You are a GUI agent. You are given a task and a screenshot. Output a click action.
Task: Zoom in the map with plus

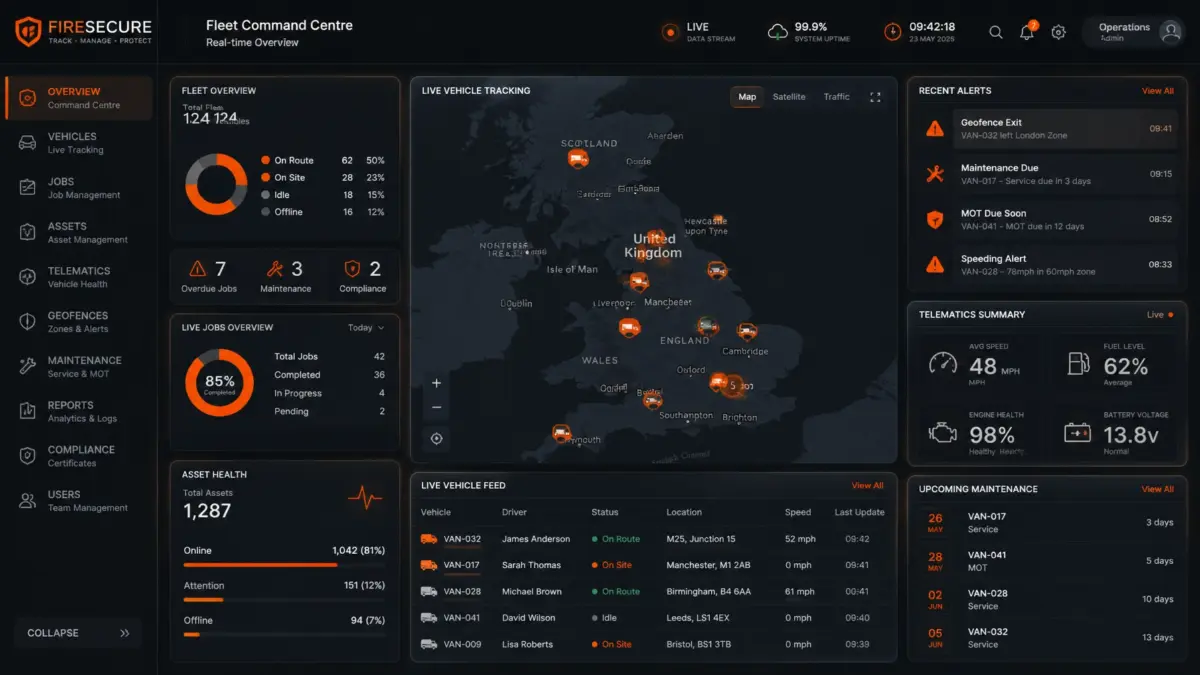point(437,383)
